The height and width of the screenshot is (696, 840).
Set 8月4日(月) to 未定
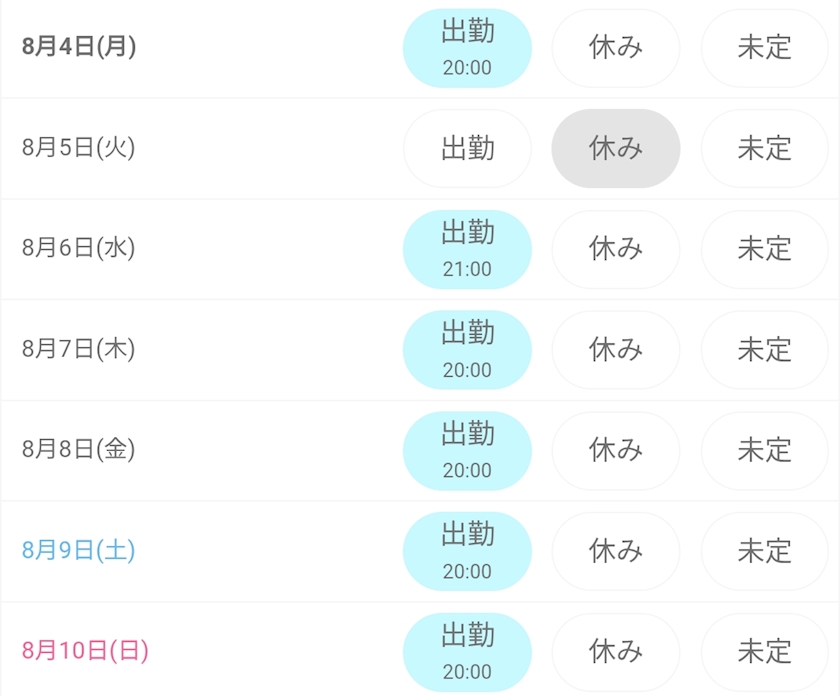click(765, 48)
